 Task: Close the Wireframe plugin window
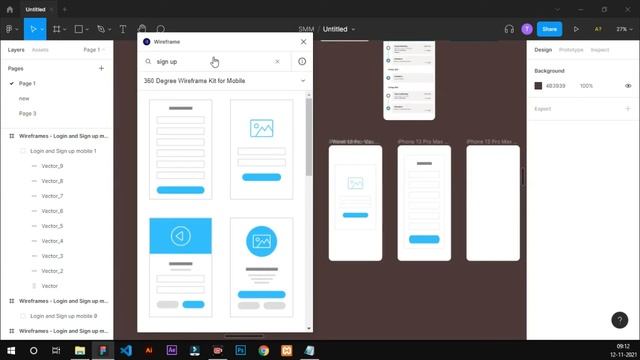coord(303,42)
